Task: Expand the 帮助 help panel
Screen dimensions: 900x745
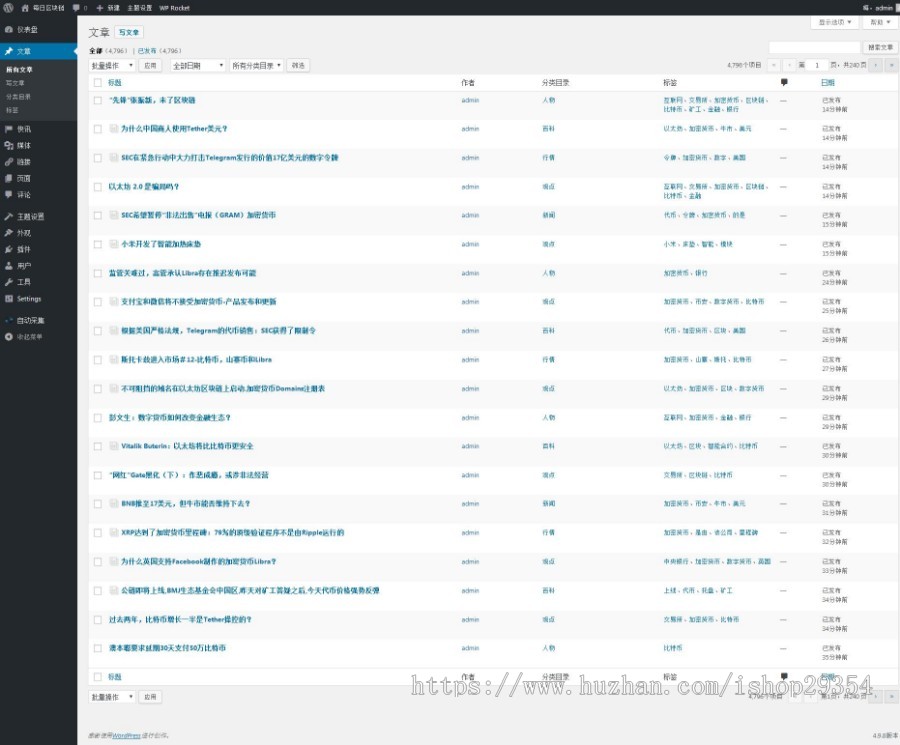Action: pos(880,22)
